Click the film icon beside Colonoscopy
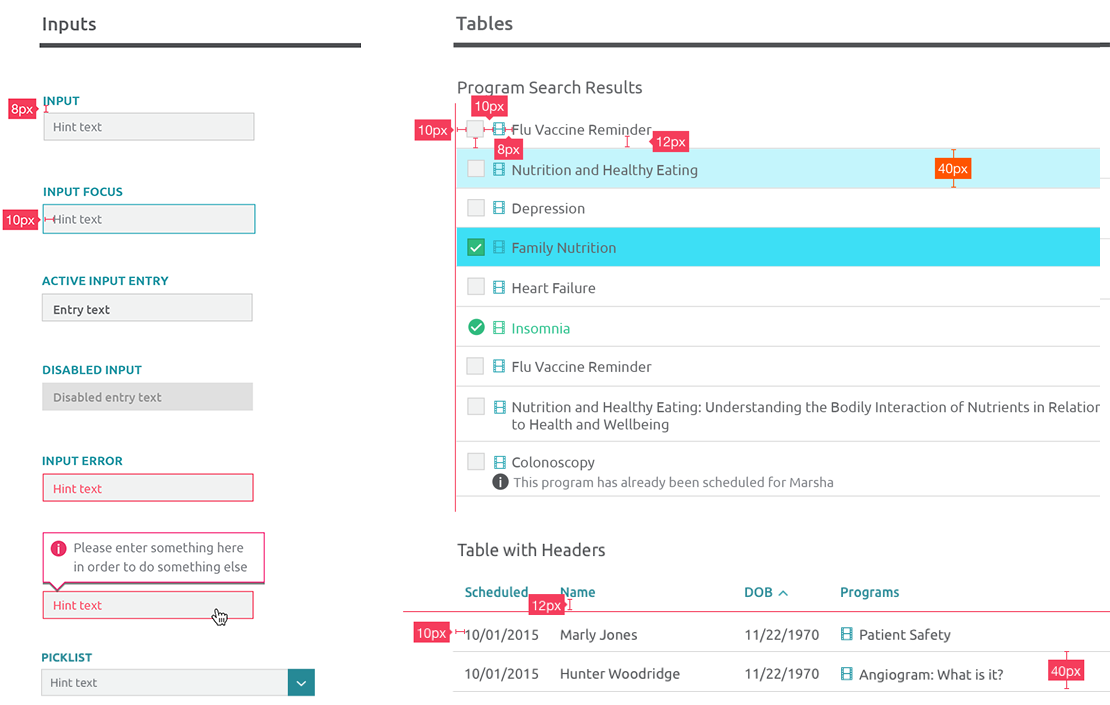1110x705 pixels. 499,462
